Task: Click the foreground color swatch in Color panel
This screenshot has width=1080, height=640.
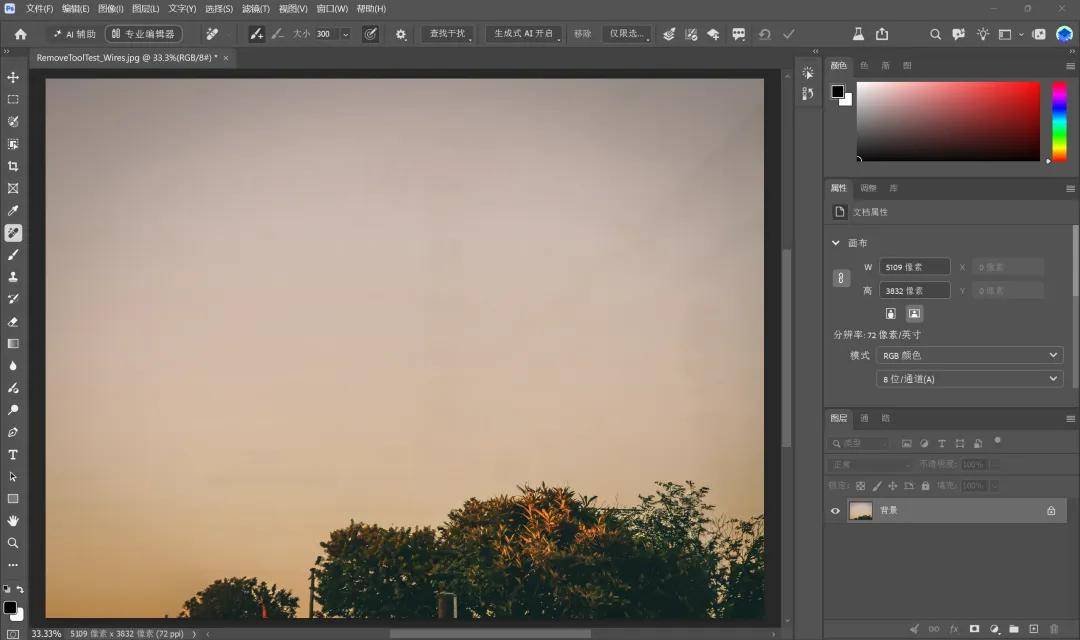Action: tap(838, 91)
